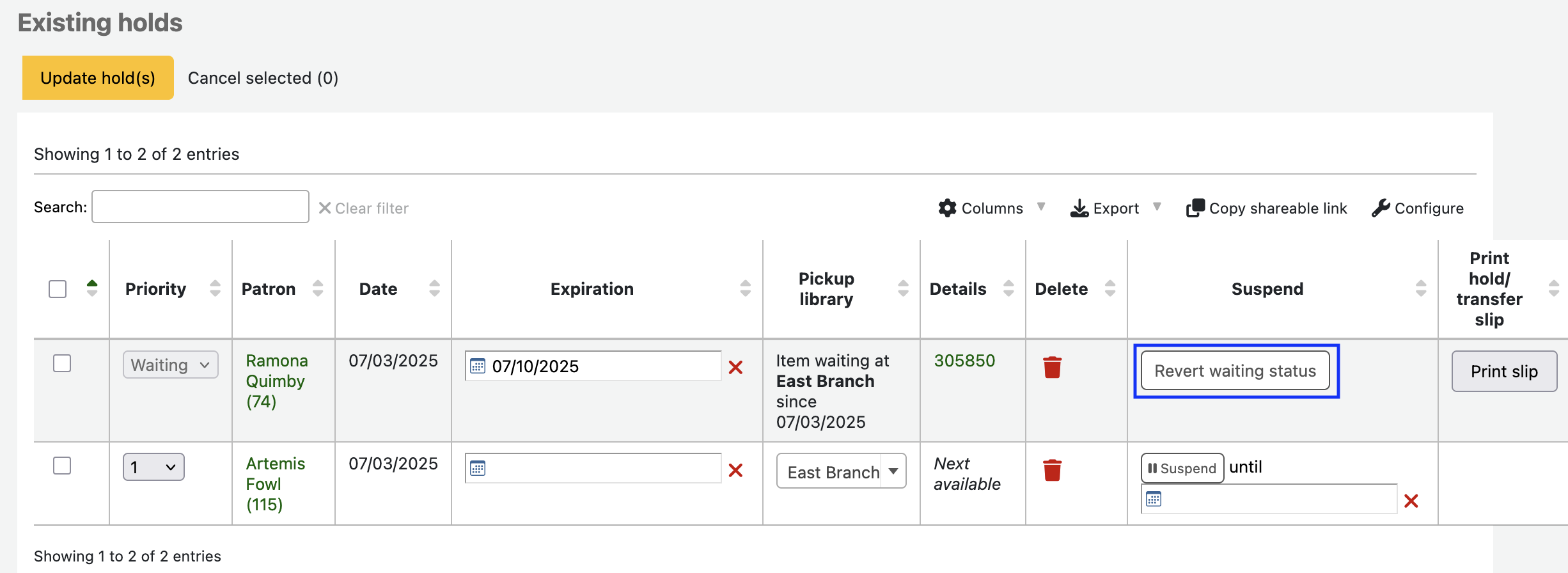Screen dimensions: 1568x573
Task: Sort table by Patron column header
Action: (x=269, y=289)
